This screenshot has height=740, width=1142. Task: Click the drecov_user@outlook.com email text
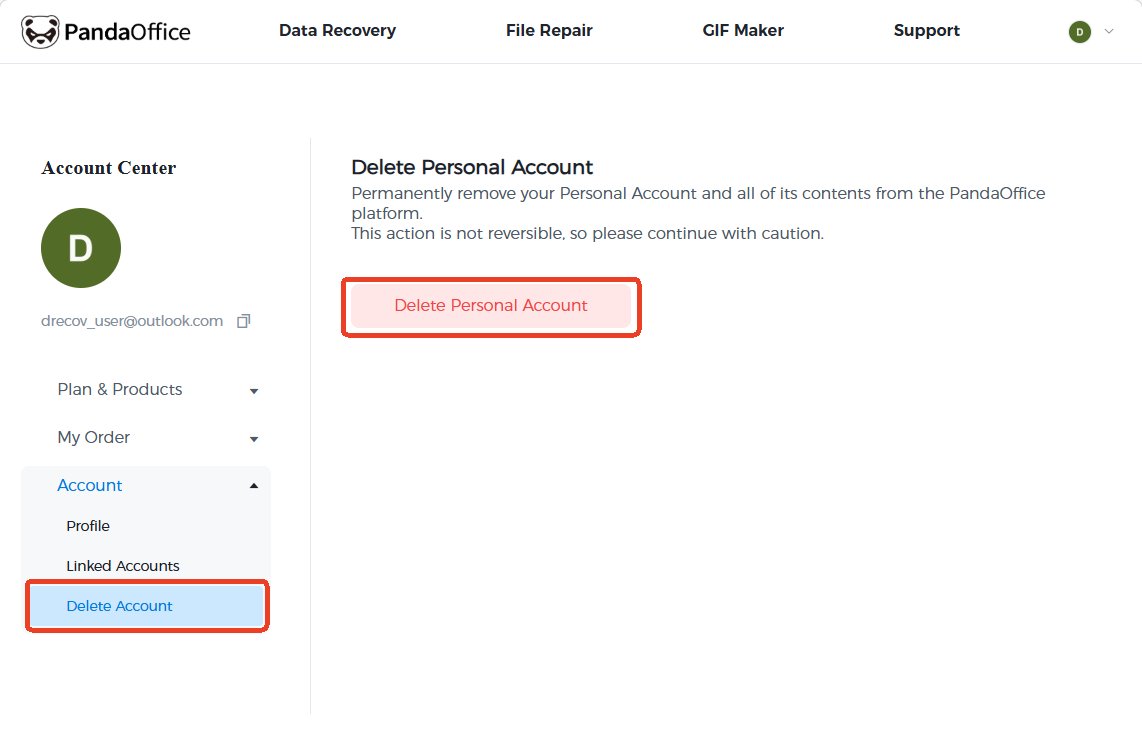132,321
